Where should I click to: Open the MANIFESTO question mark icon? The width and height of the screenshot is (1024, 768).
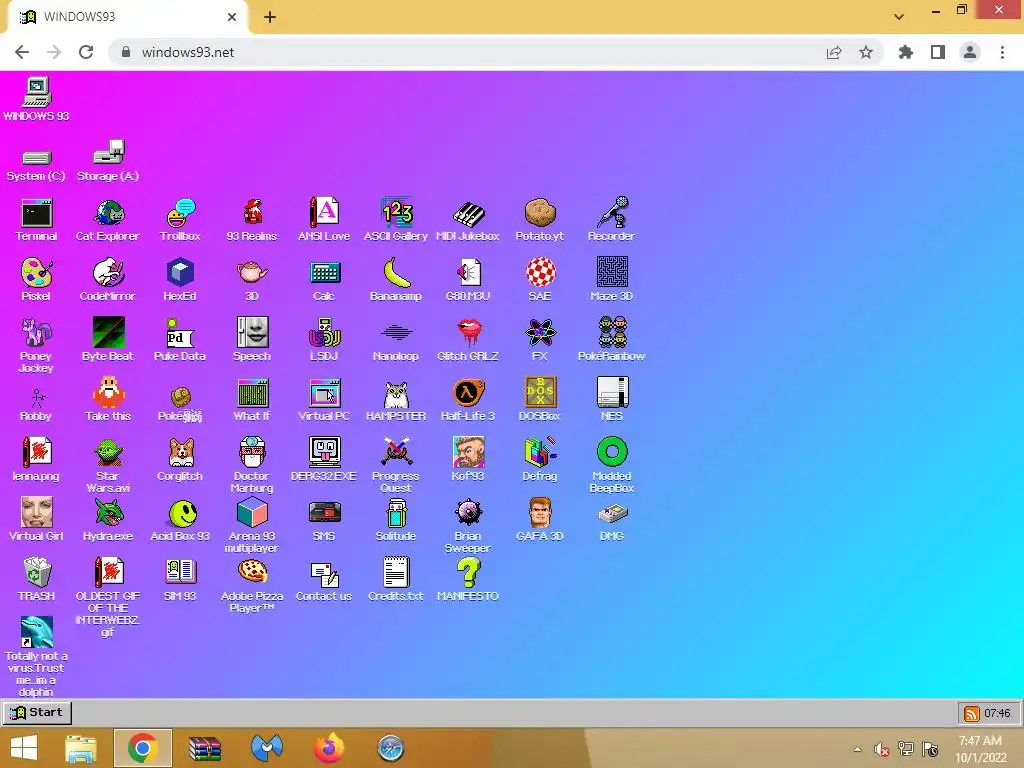(x=468, y=580)
